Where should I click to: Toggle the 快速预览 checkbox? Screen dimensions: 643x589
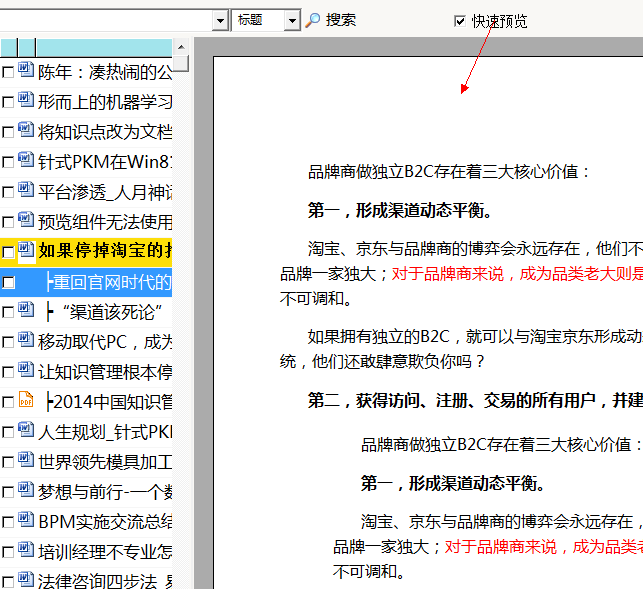(x=460, y=20)
